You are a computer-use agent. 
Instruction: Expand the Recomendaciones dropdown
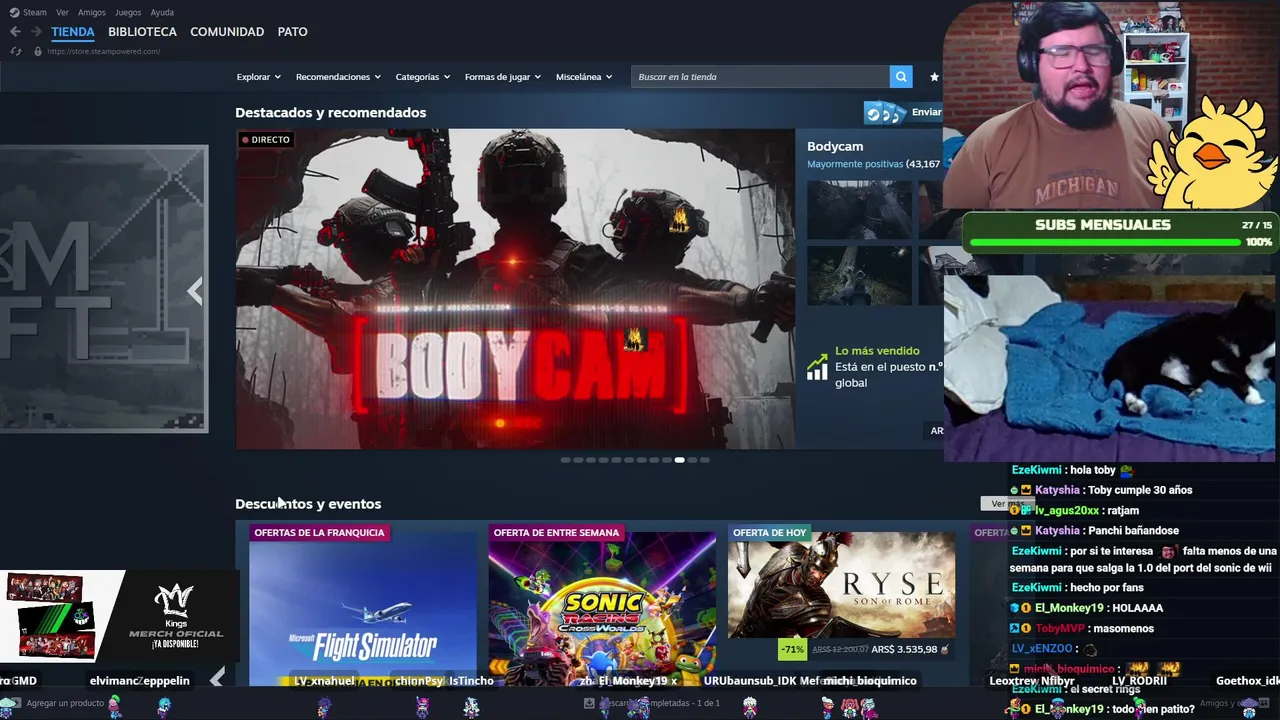[338, 77]
